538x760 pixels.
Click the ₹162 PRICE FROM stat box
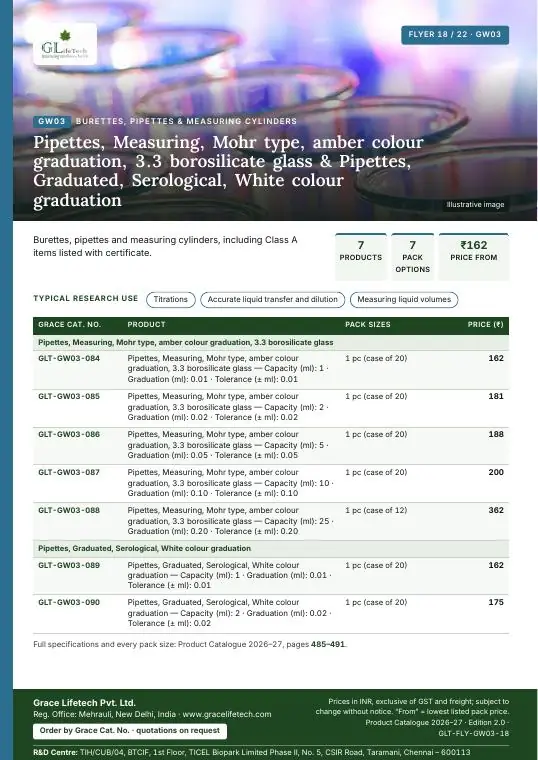point(474,257)
